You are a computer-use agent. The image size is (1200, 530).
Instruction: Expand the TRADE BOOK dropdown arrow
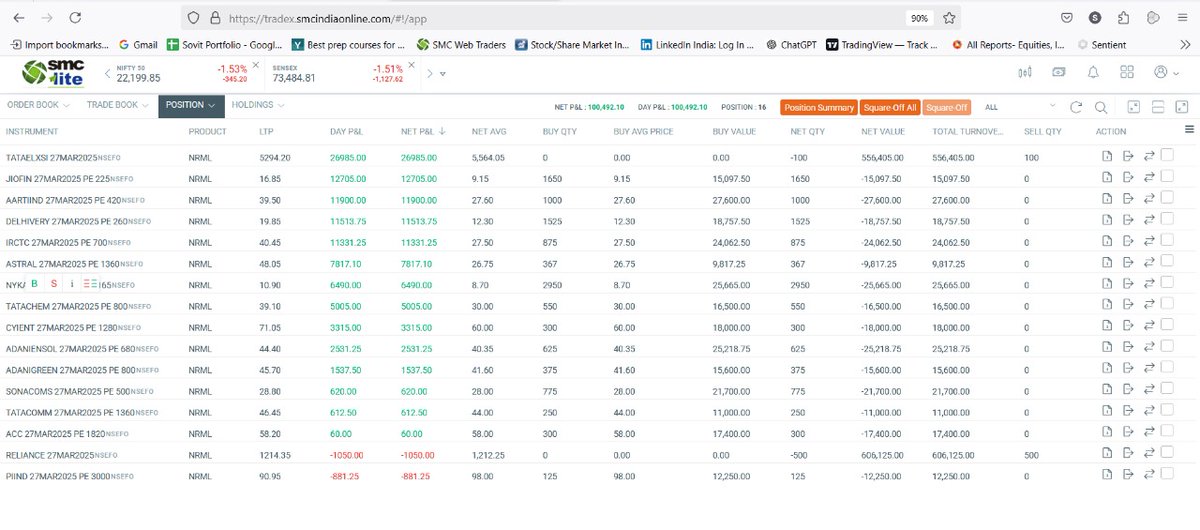coord(146,105)
